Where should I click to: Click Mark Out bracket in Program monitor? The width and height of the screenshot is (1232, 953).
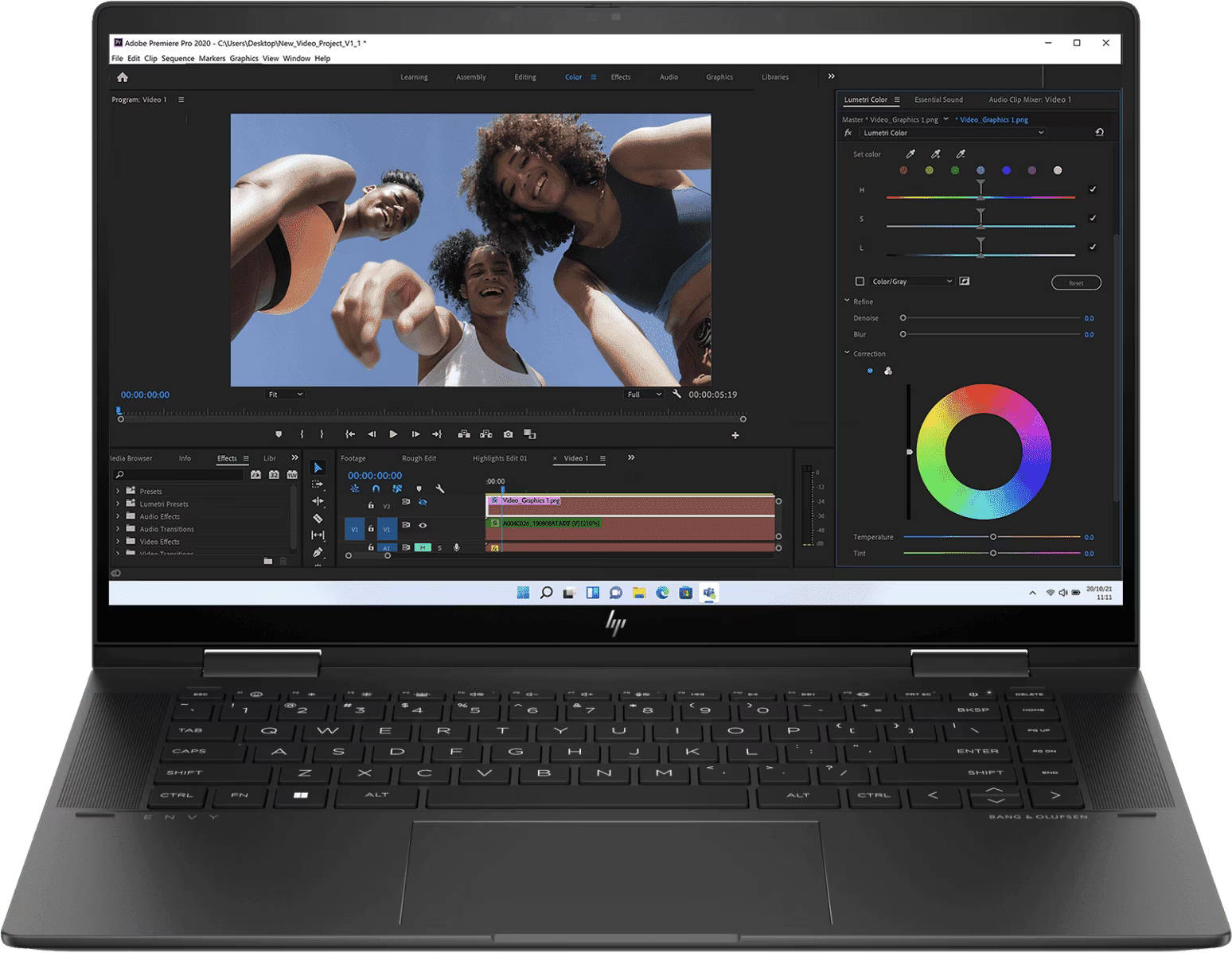pos(322,434)
